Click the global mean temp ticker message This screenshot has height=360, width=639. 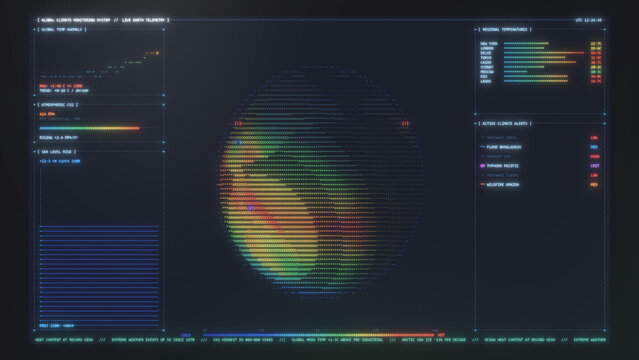coord(337,340)
